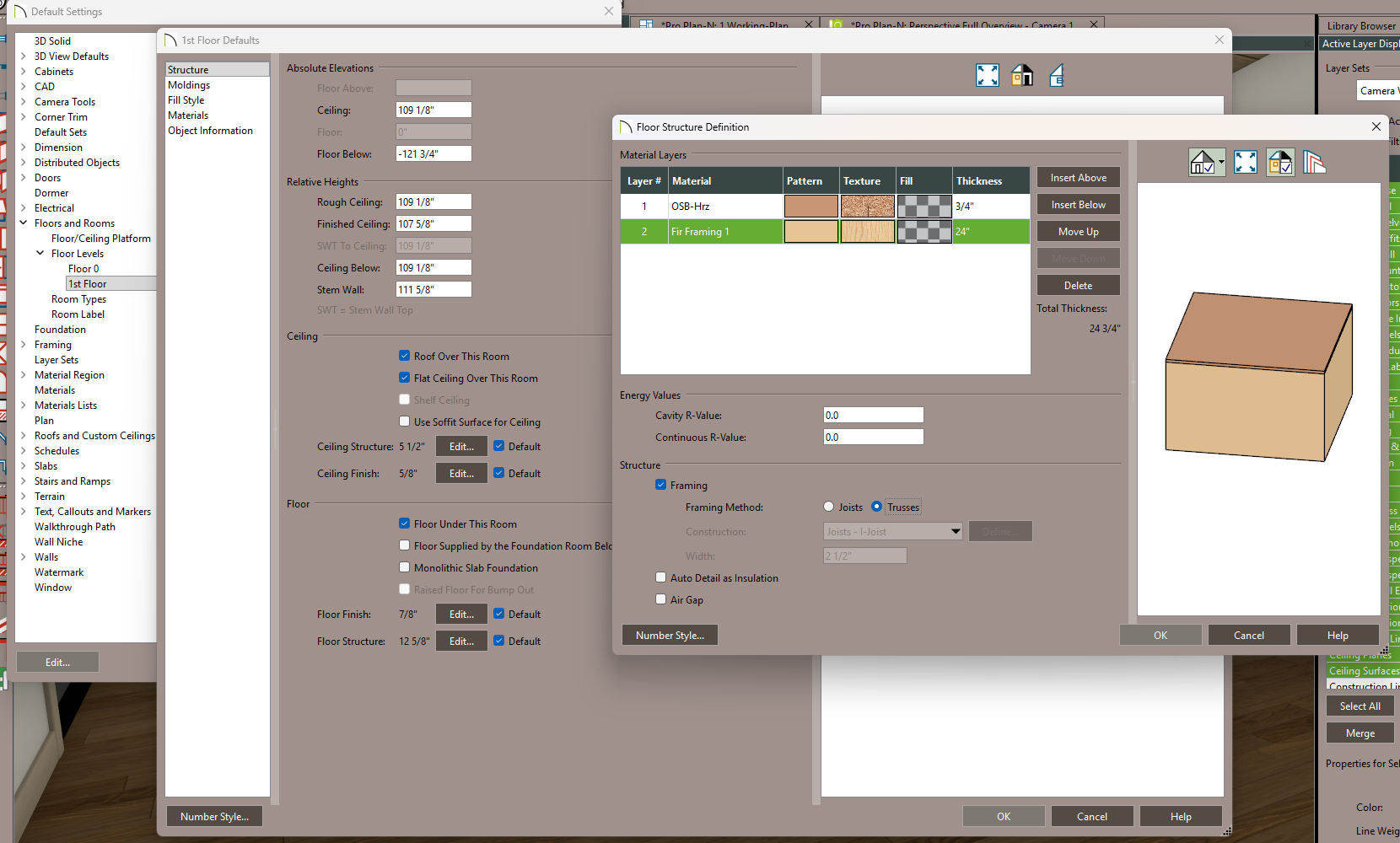Open rendering technique dropdown arrow in preview
The width and height of the screenshot is (1400, 843).
(1221, 162)
